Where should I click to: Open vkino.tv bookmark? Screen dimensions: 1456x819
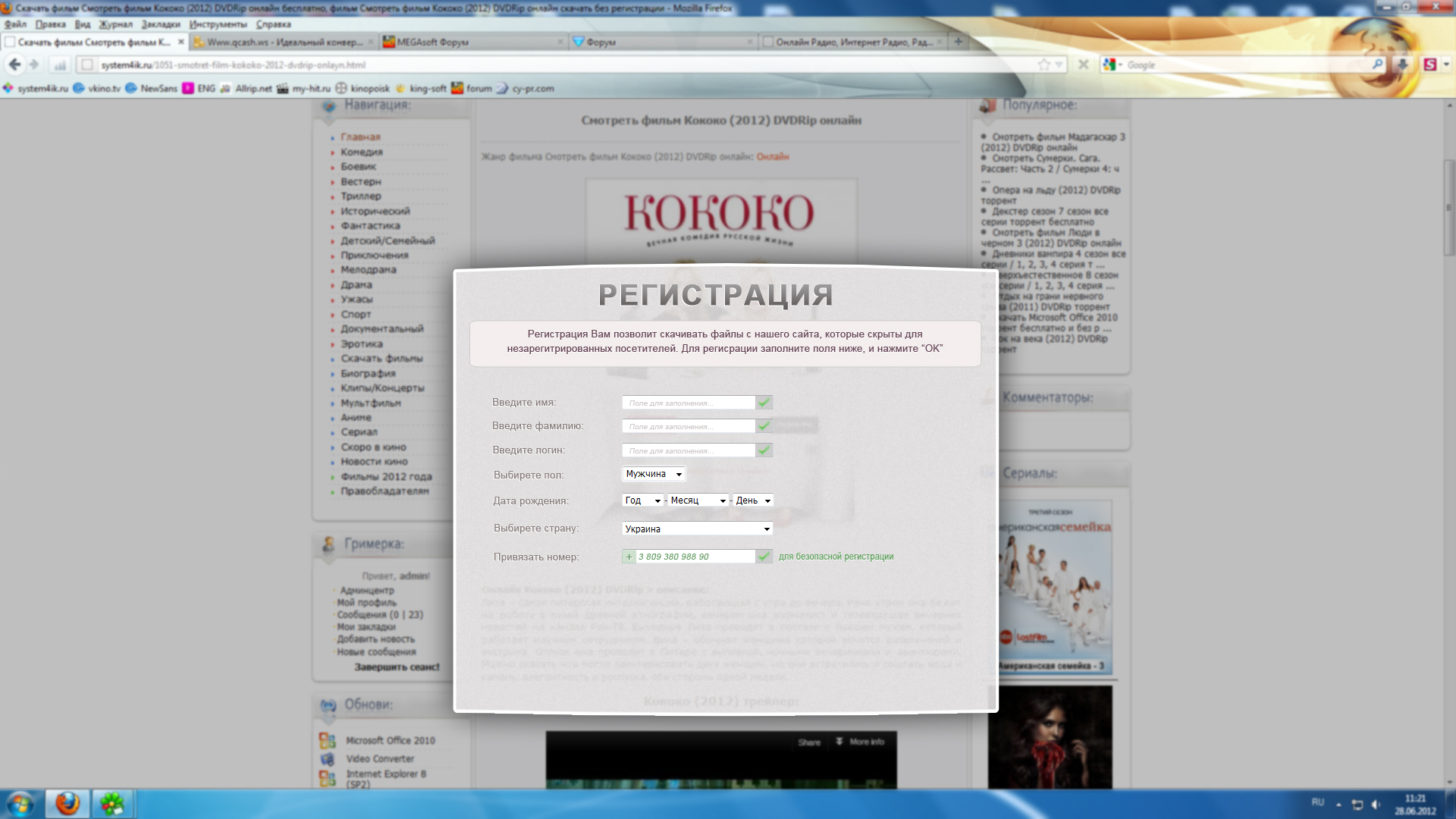tap(96, 89)
